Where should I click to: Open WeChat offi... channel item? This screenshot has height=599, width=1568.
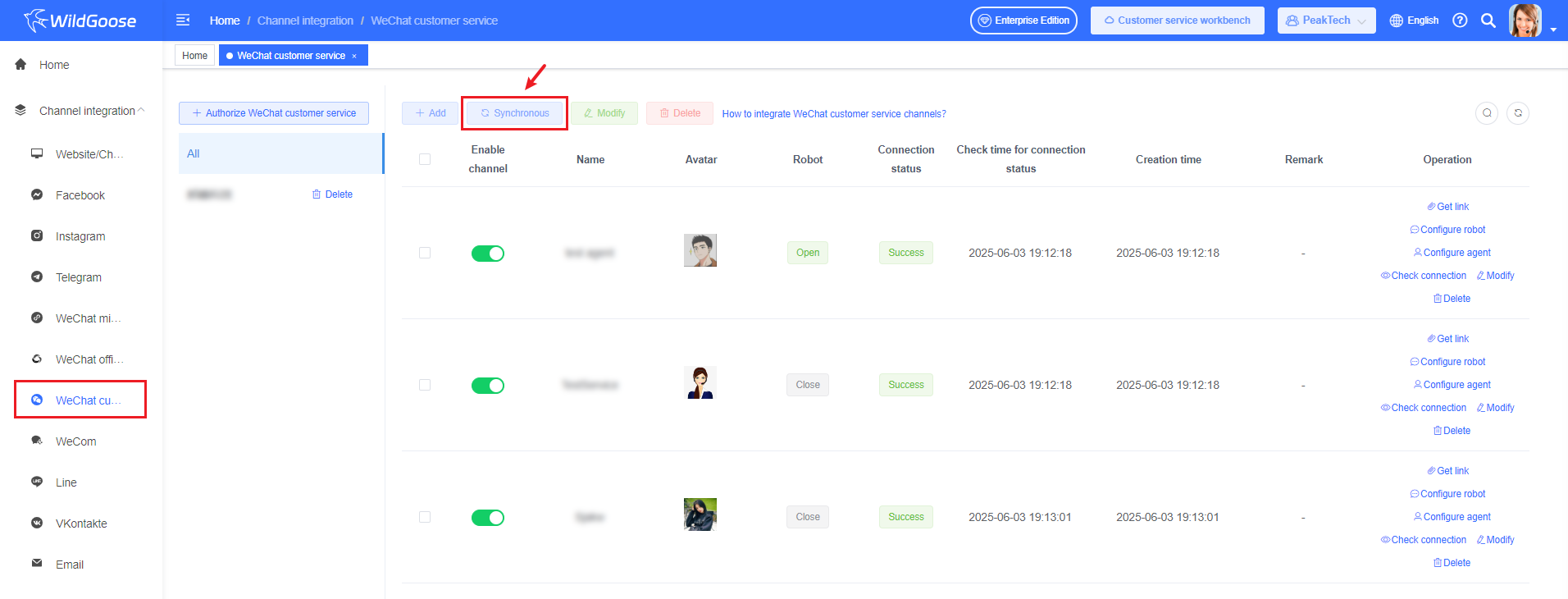89,359
